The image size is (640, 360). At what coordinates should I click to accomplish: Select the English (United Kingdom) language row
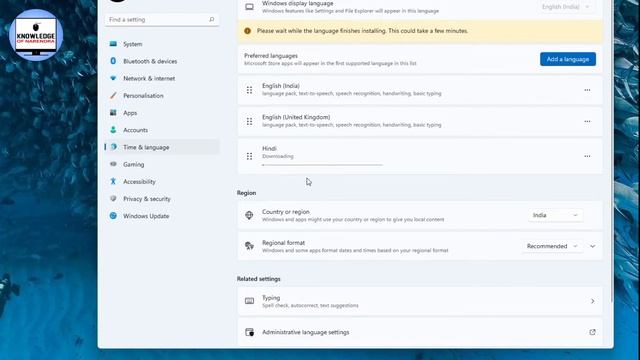tap(420, 121)
